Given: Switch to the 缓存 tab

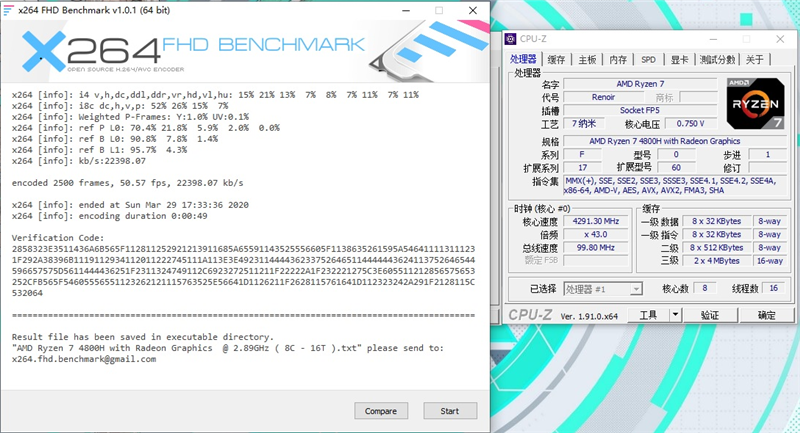Looking at the screenshot, I should [556, 60].
